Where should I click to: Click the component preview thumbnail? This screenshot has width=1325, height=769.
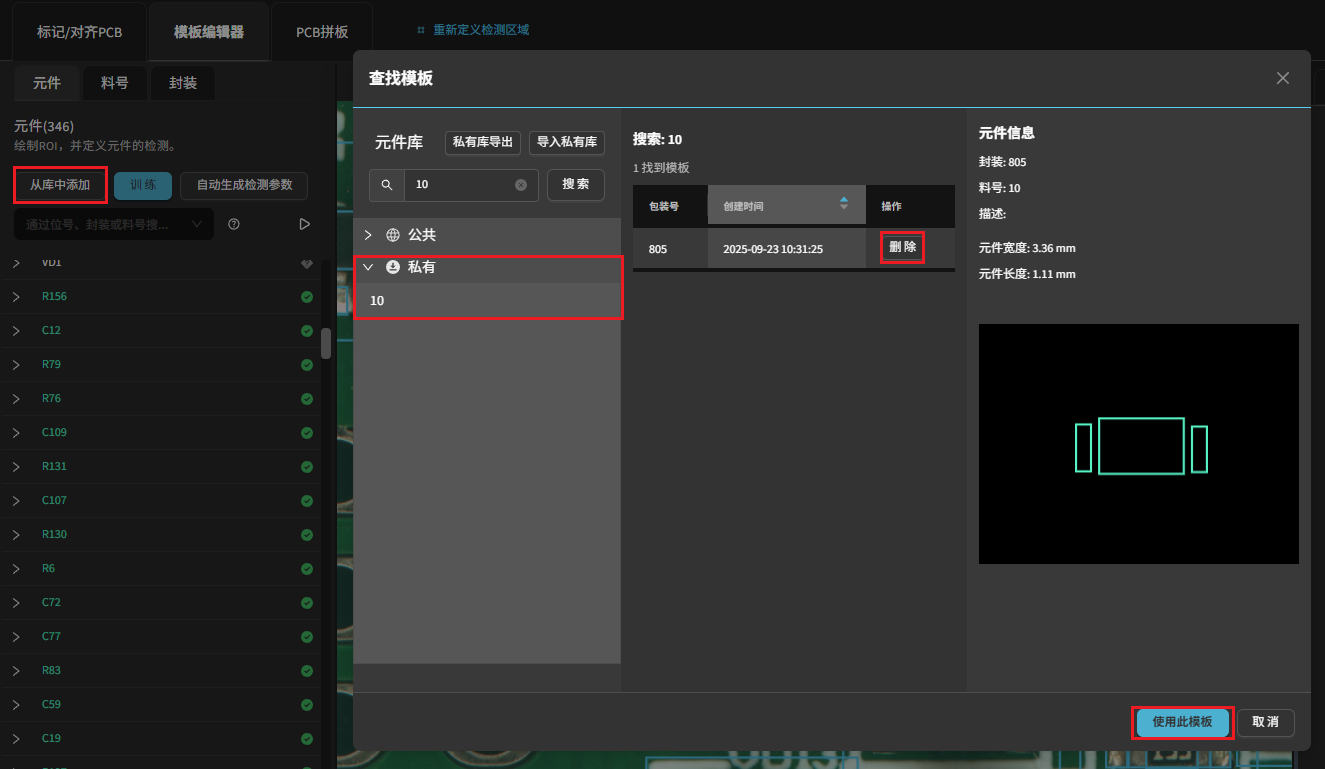[1138, 444]
